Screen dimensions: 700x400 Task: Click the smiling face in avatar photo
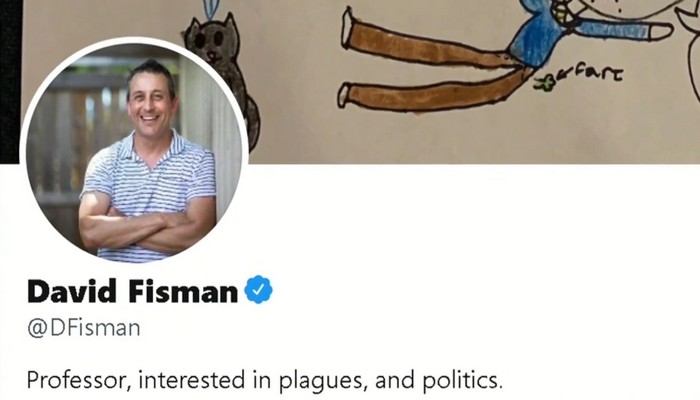[x=150, y=104]
